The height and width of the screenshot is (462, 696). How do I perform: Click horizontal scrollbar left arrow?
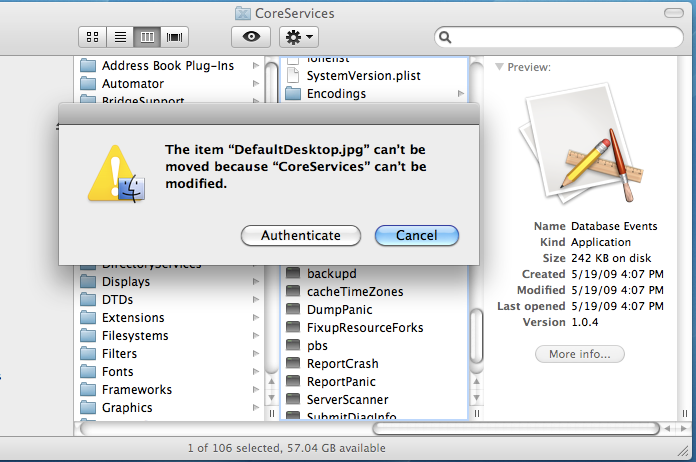tap(667, 428)
